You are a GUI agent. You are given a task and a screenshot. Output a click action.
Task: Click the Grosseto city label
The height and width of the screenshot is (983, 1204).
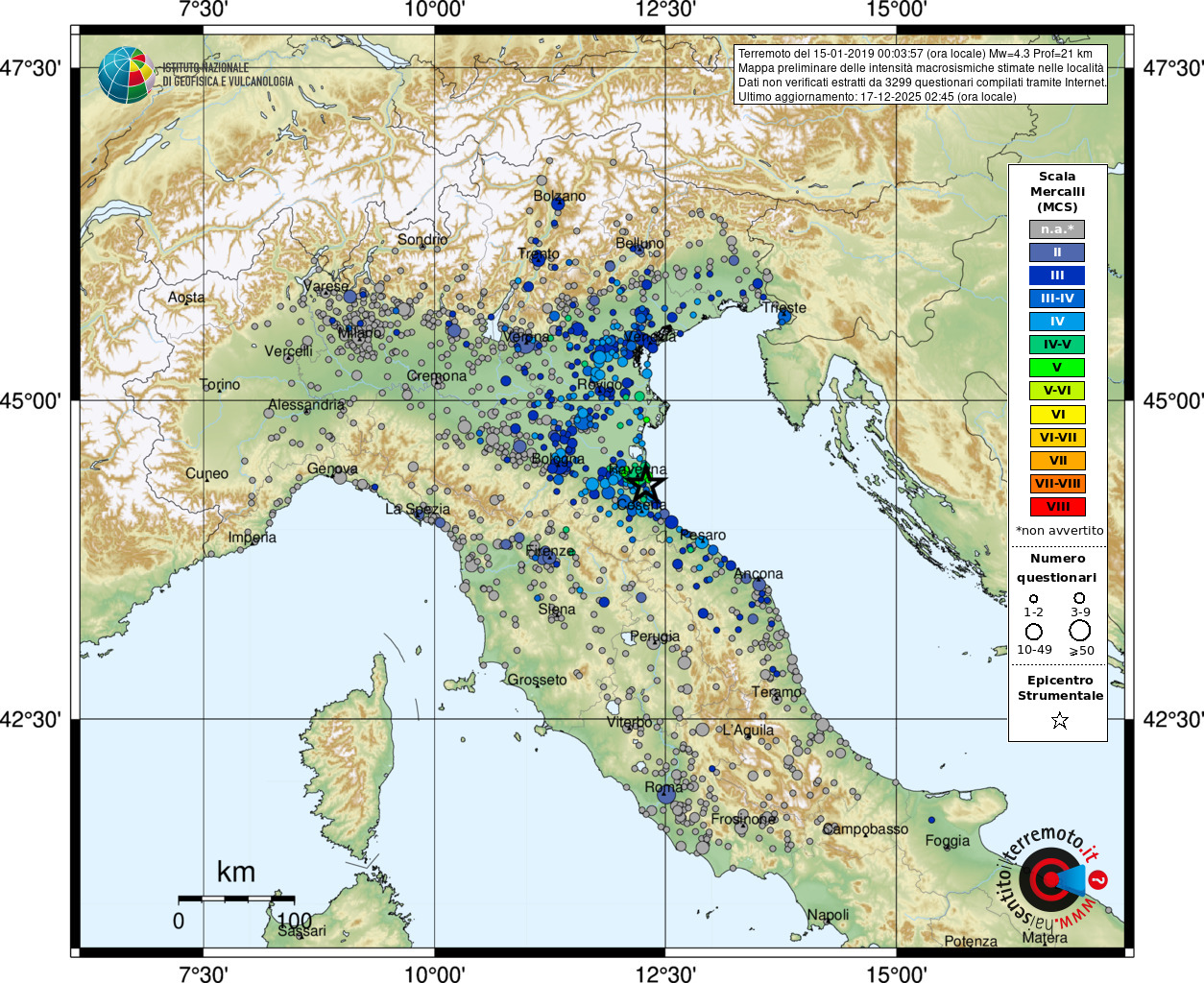pyautogui.click(x=537, y=679)
